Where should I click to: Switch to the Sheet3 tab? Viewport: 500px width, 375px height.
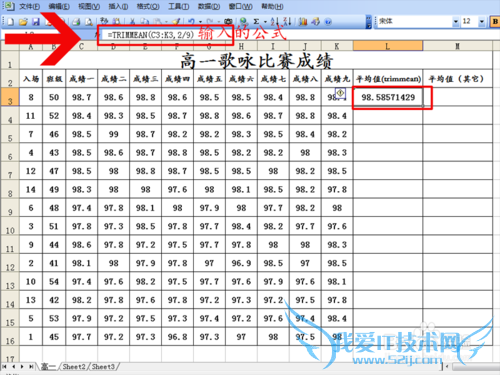103,367
